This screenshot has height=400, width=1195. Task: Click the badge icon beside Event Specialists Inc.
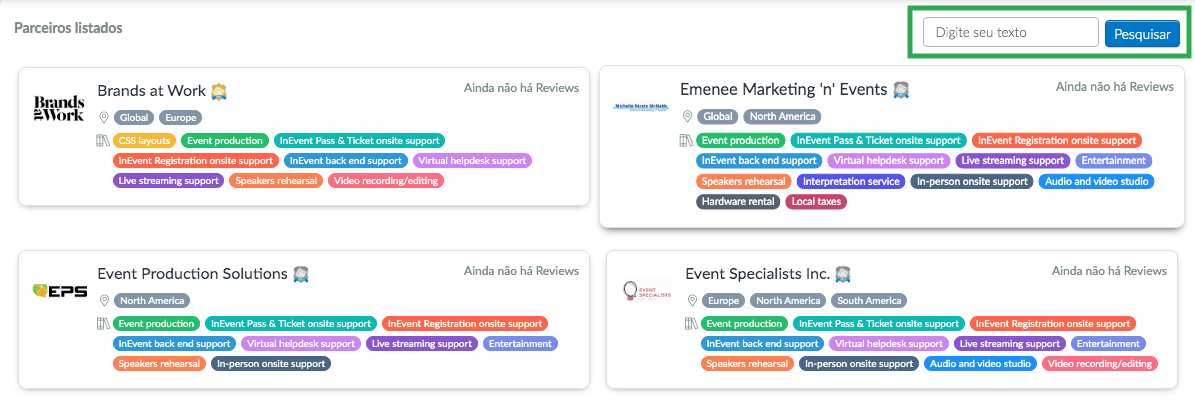842,274
